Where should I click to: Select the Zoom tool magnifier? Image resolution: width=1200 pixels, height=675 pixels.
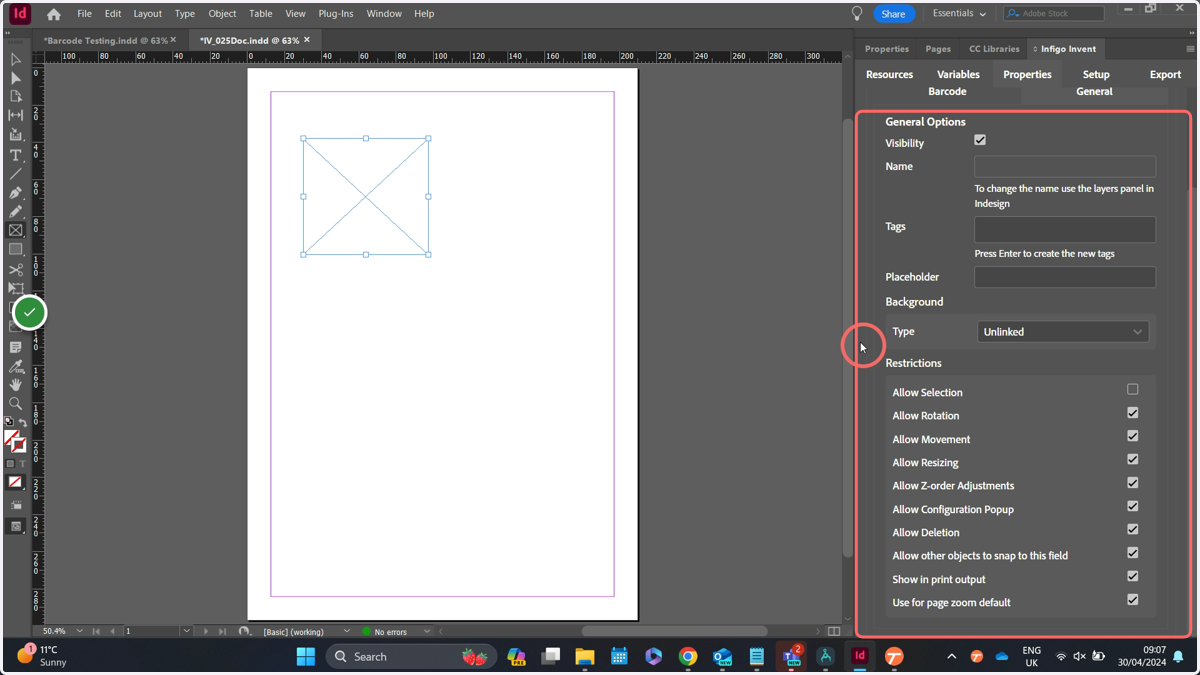16,404
